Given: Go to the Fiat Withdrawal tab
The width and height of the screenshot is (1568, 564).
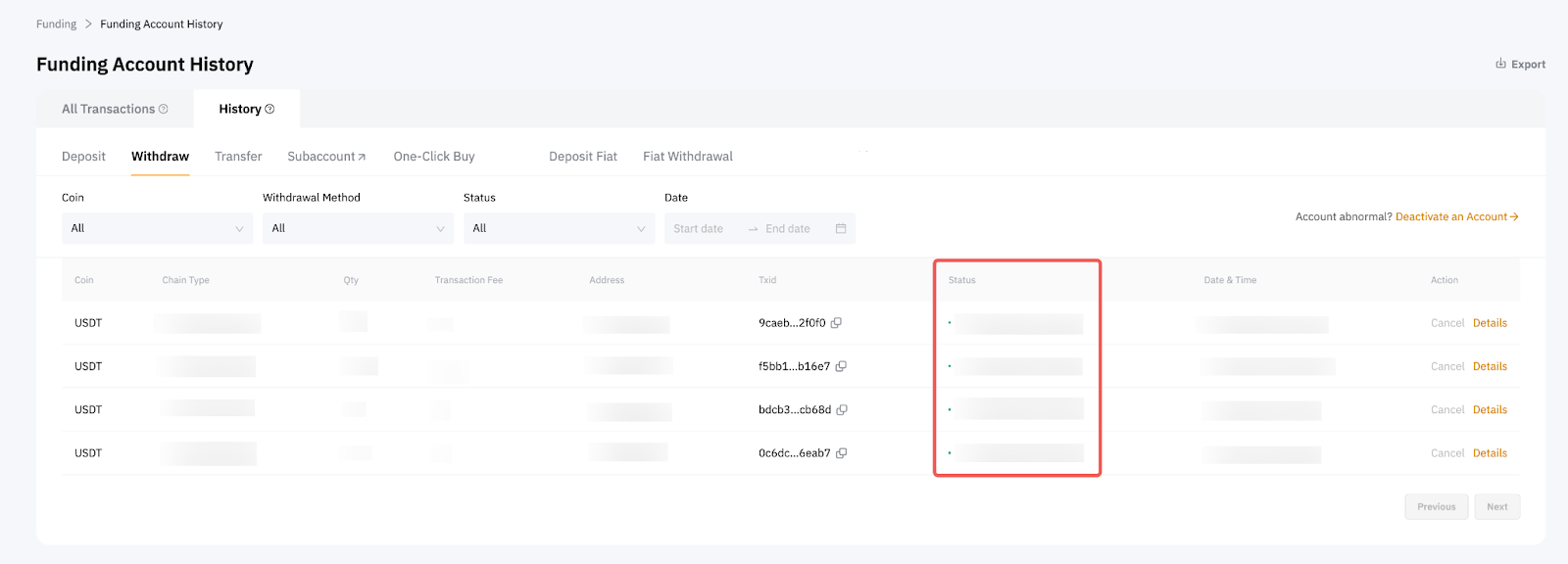Looking at the screenshot, I should tap(687, 157).
